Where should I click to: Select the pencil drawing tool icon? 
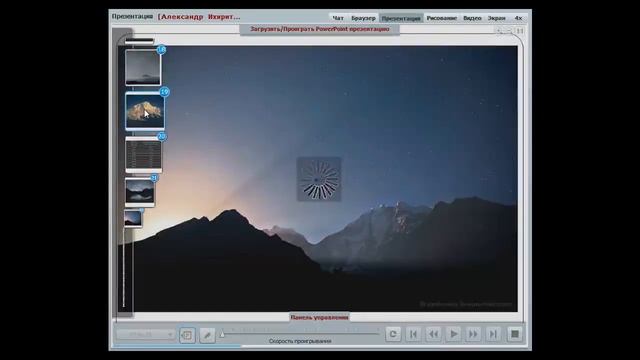tap(207, 335)
